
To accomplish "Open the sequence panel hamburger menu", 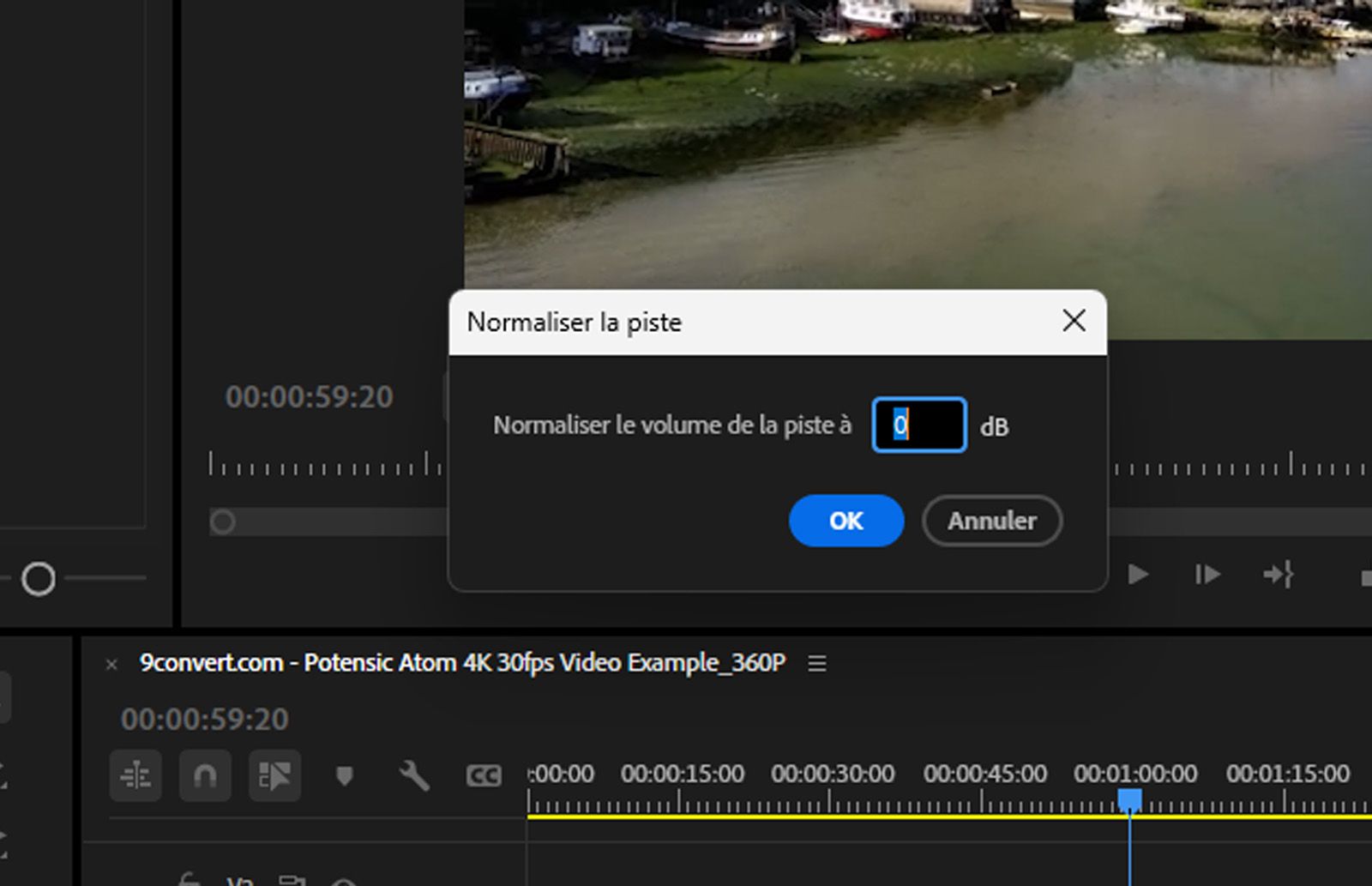I will click(816, 663).
